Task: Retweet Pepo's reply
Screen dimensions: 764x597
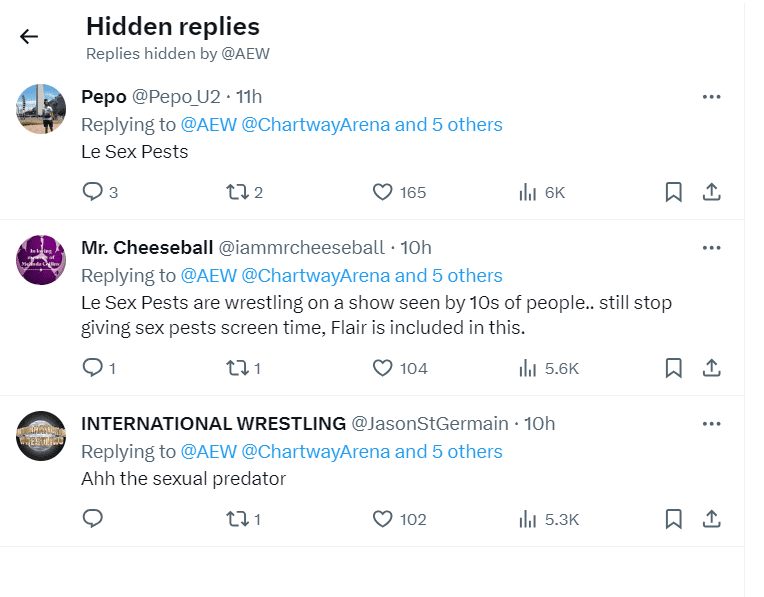Action: coord(235,192)
